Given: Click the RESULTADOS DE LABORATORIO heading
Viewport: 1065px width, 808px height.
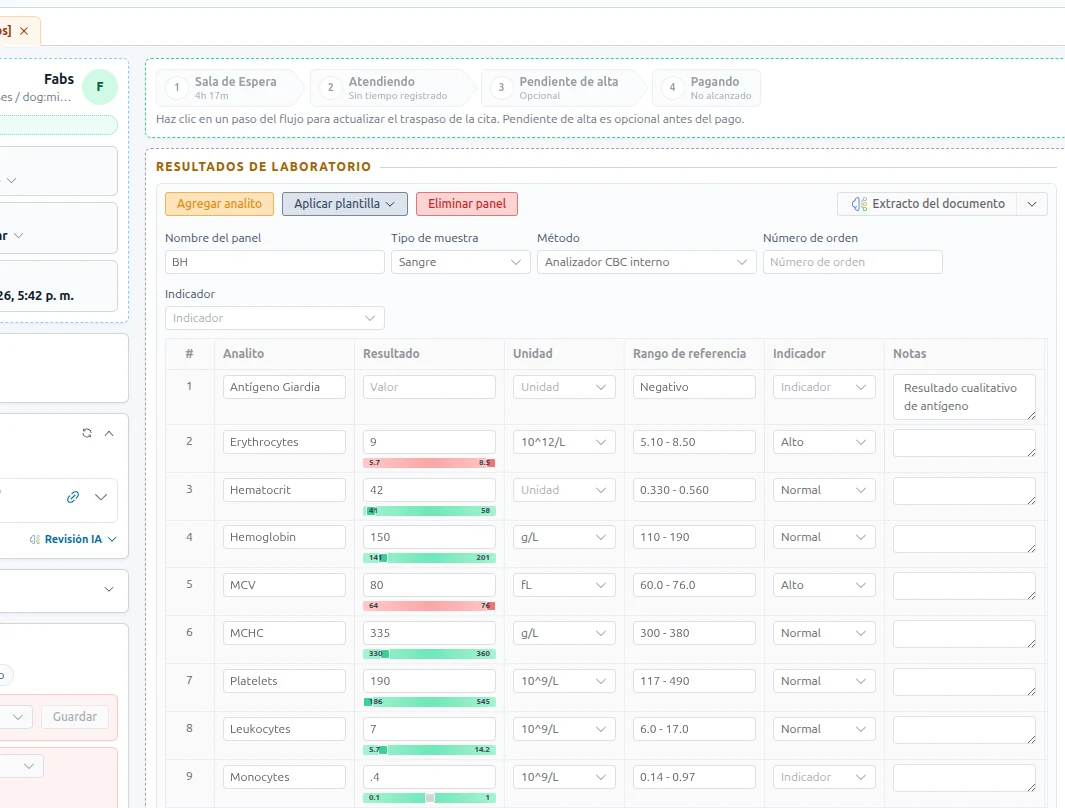Looking at the screenshot, I should (264, 167).
